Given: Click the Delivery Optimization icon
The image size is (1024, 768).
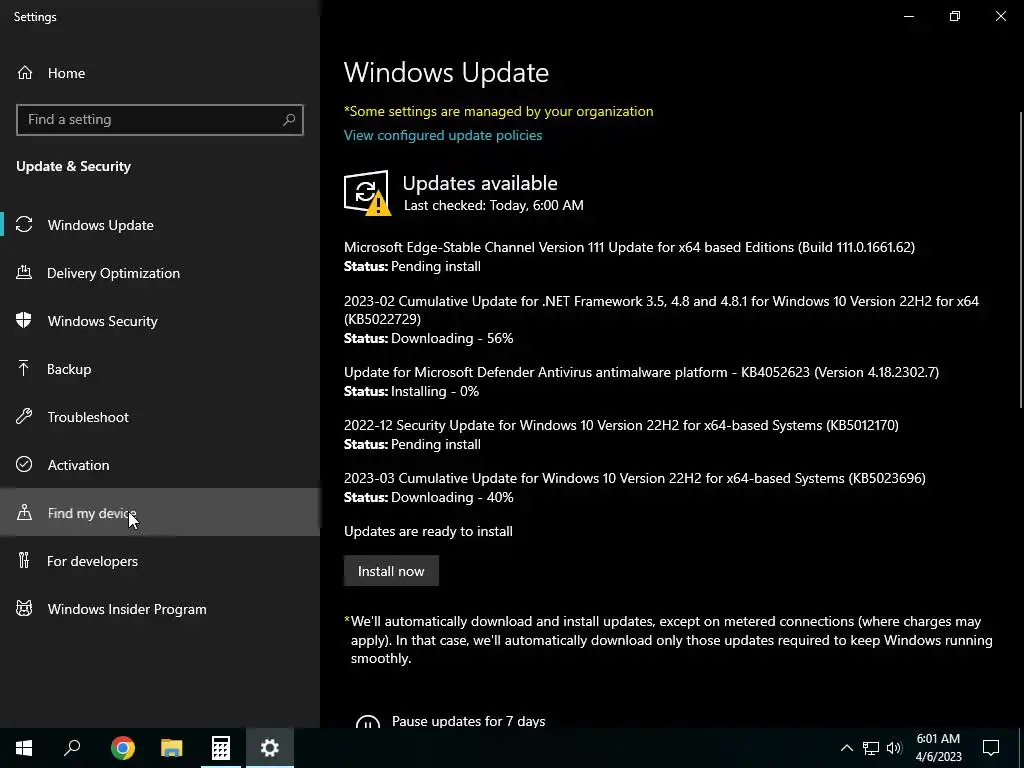Looking at the screenshot, I should click(24, 273).
